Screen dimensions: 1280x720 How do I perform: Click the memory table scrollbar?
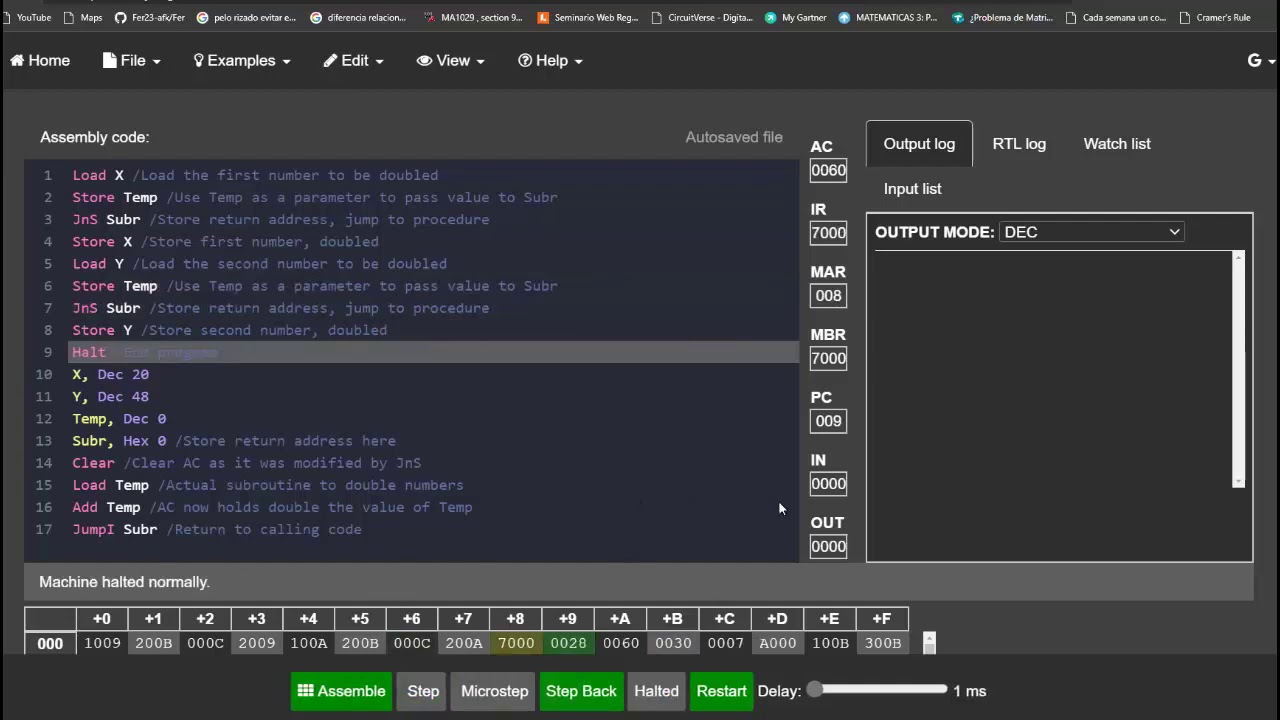929,643
